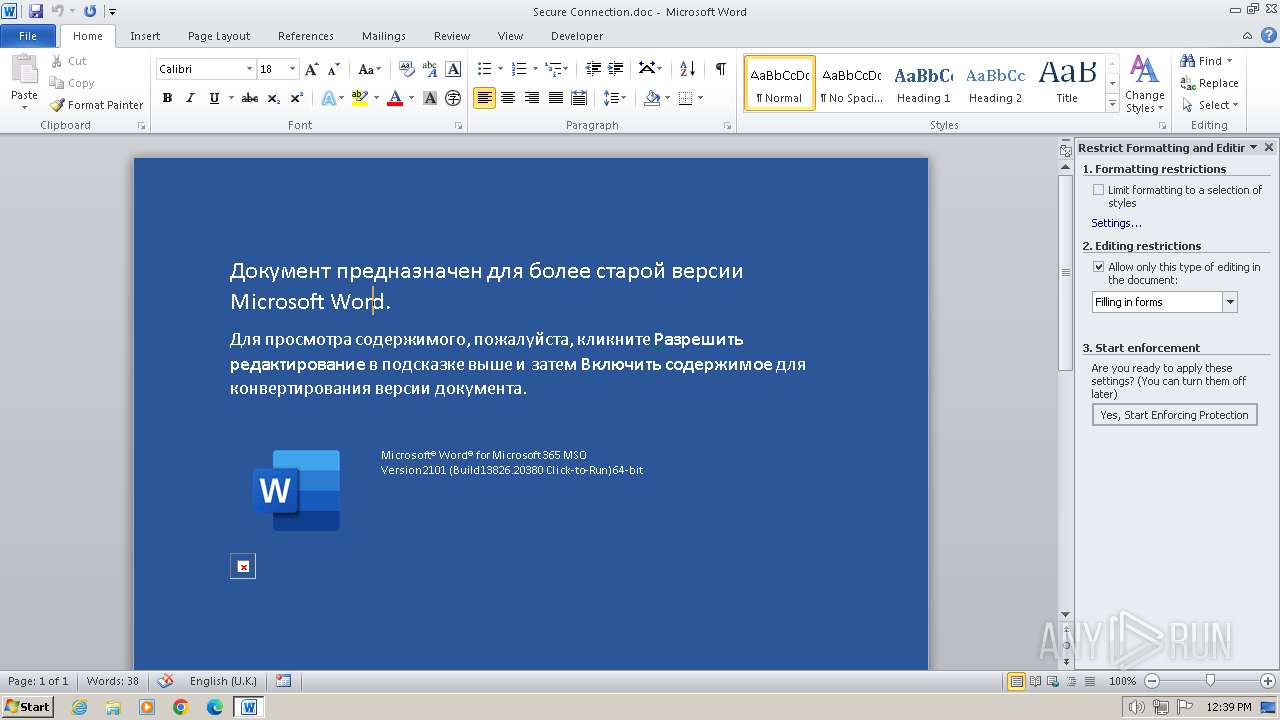The image size is (1280, 720).
Task: Enable Limit formatting to selection of styles
Action: pyautogui.click(x=1098, y=190)
